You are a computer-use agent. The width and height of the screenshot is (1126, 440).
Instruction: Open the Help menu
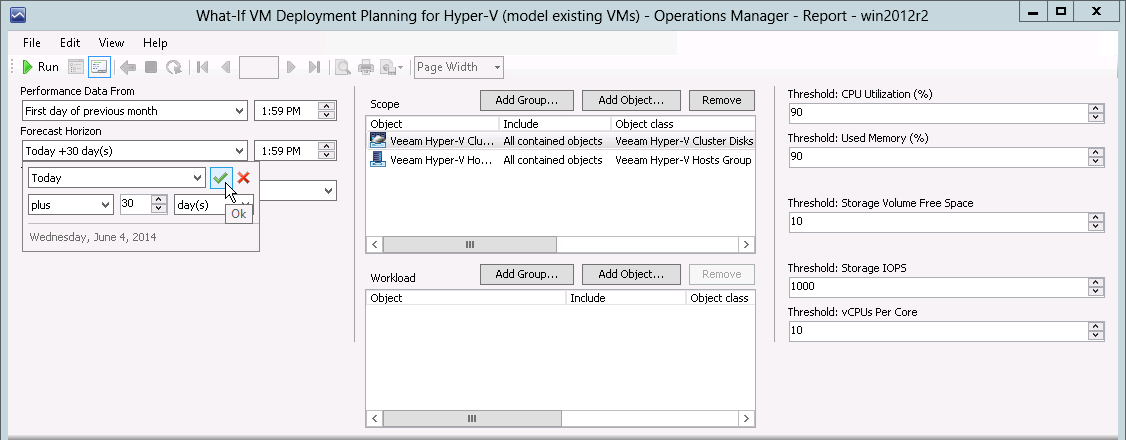coord(155,43)
